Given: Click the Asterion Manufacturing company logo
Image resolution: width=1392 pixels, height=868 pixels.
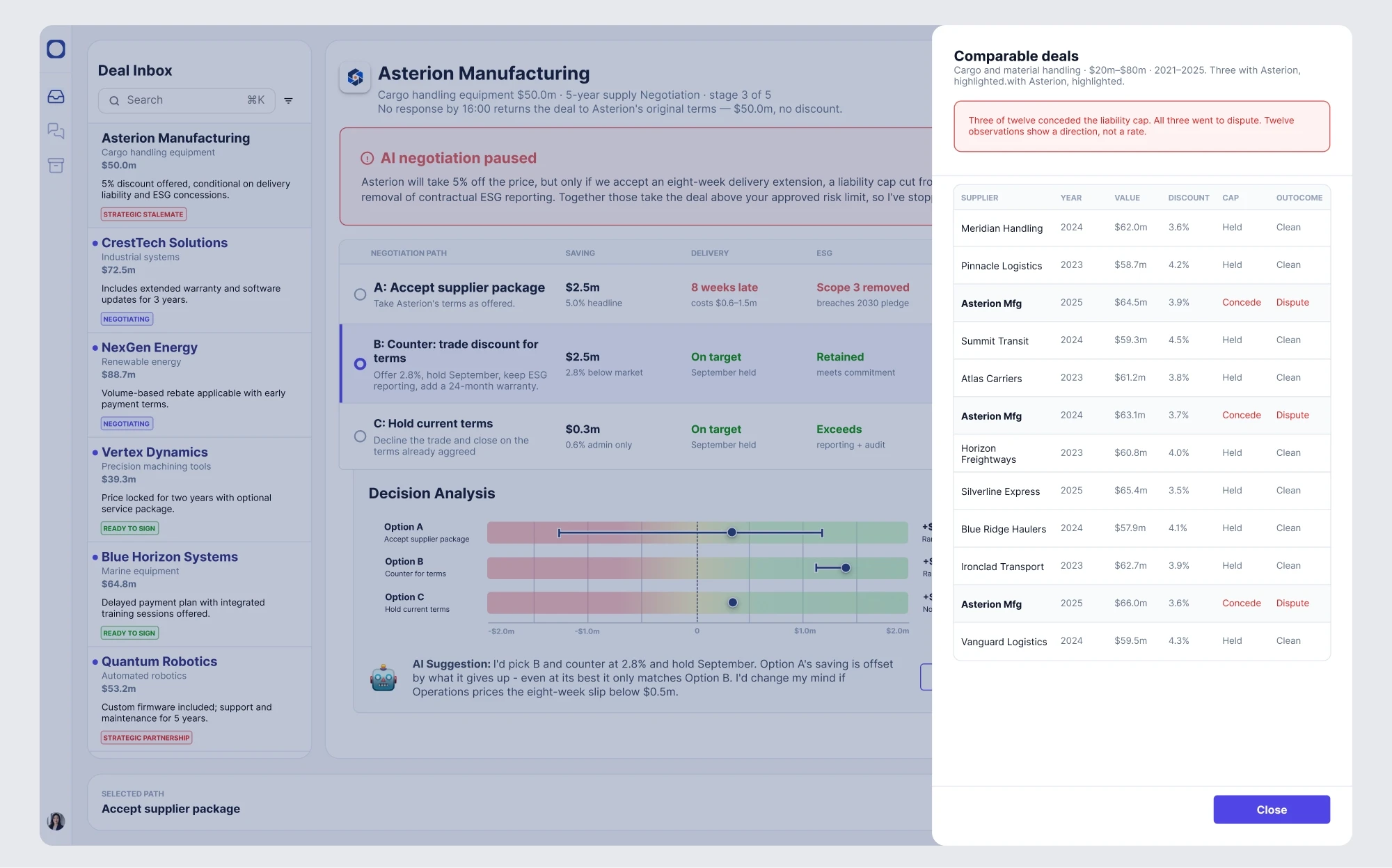Looking at the screenshot, I should click(355, 77).
